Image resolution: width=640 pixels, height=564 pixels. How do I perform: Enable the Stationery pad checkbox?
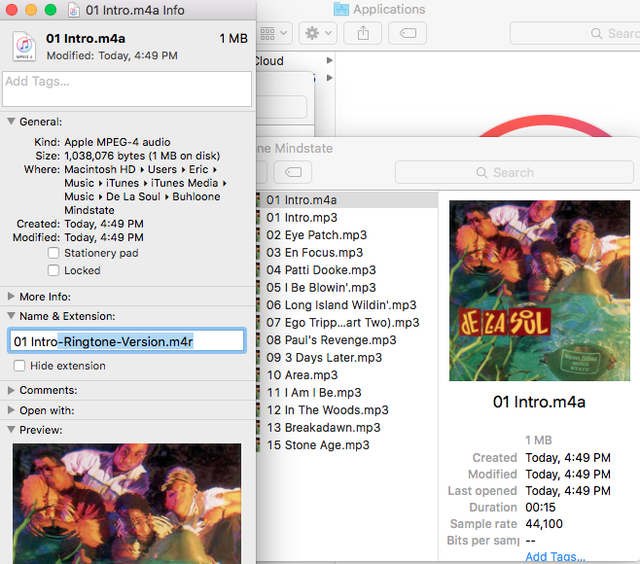[54, 253]
